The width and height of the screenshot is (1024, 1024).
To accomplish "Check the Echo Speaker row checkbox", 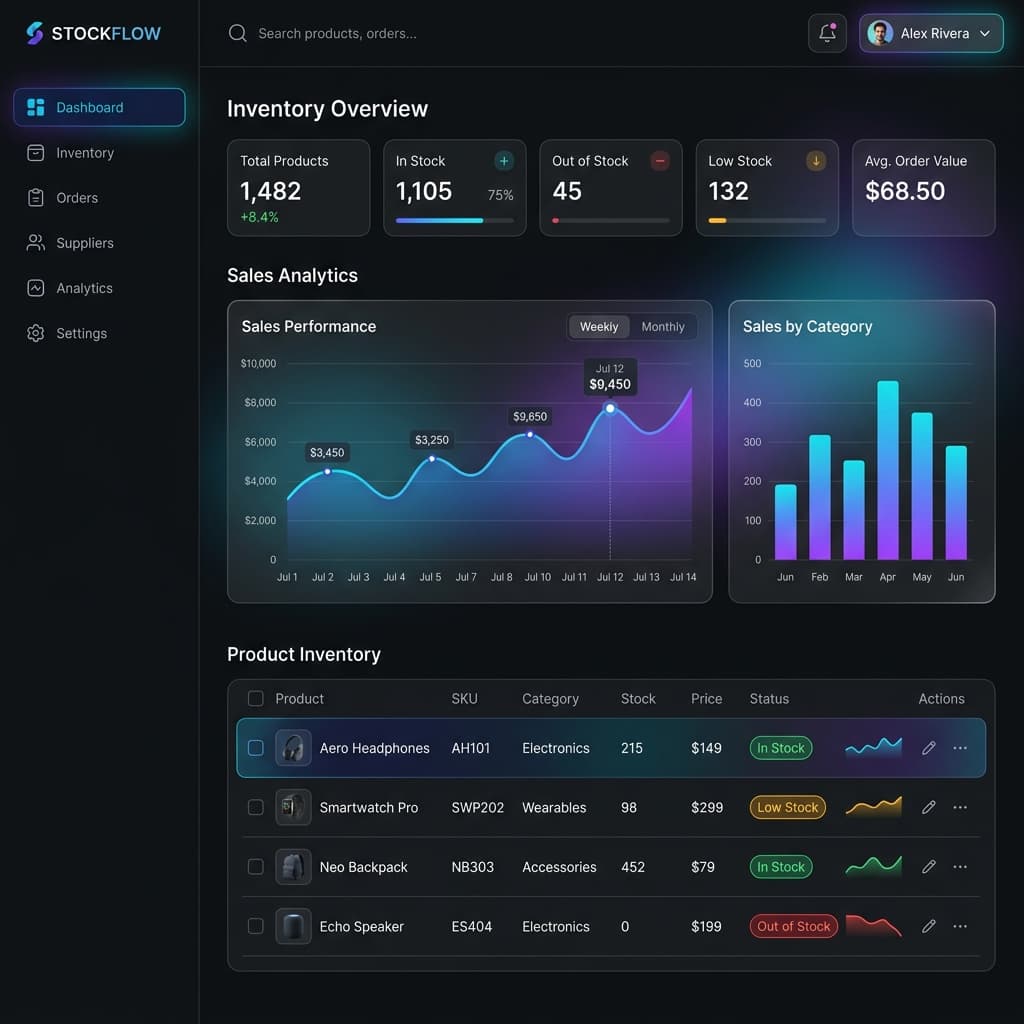I will [255, 926].
